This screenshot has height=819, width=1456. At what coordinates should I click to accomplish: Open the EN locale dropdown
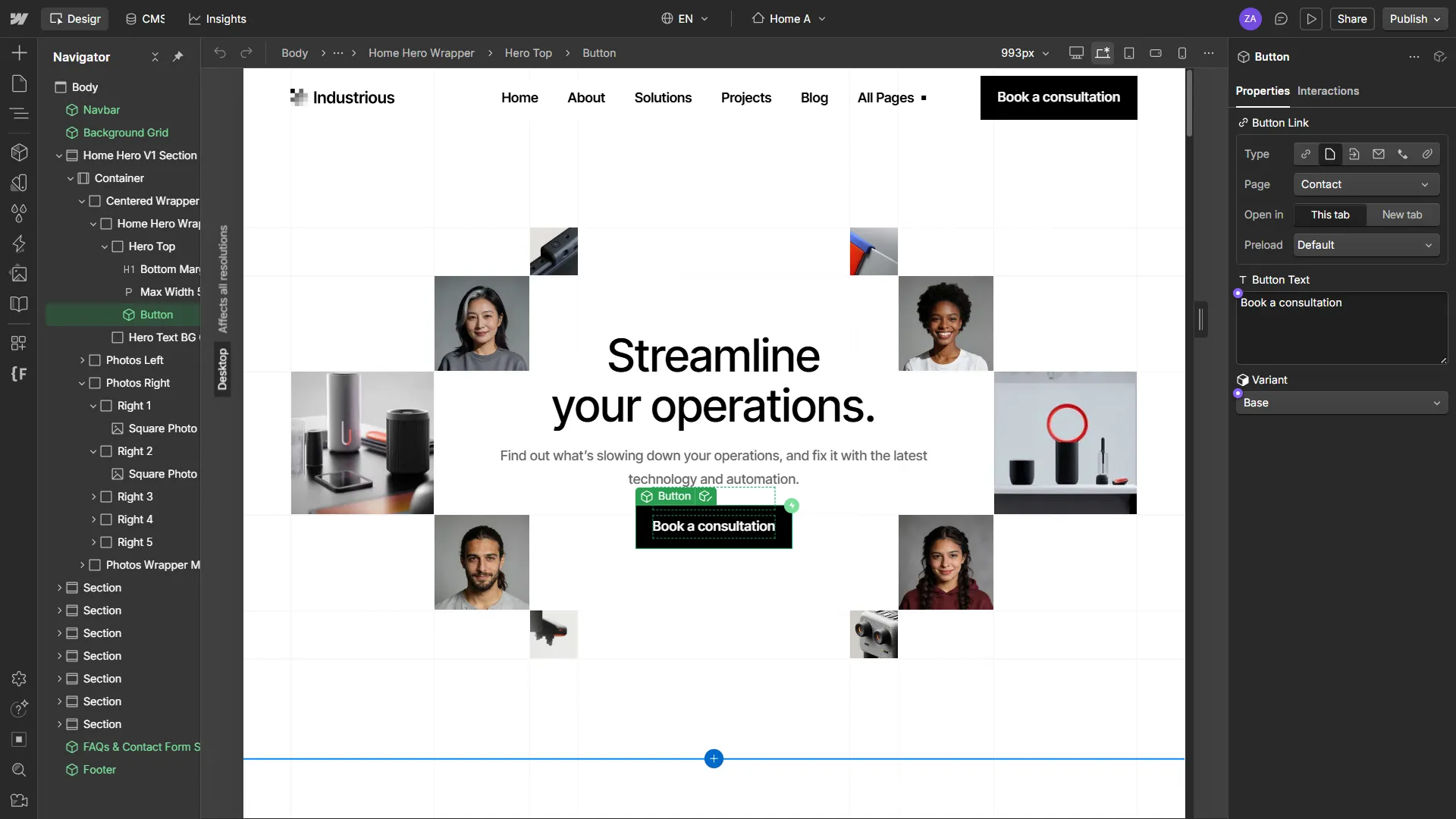685,19
